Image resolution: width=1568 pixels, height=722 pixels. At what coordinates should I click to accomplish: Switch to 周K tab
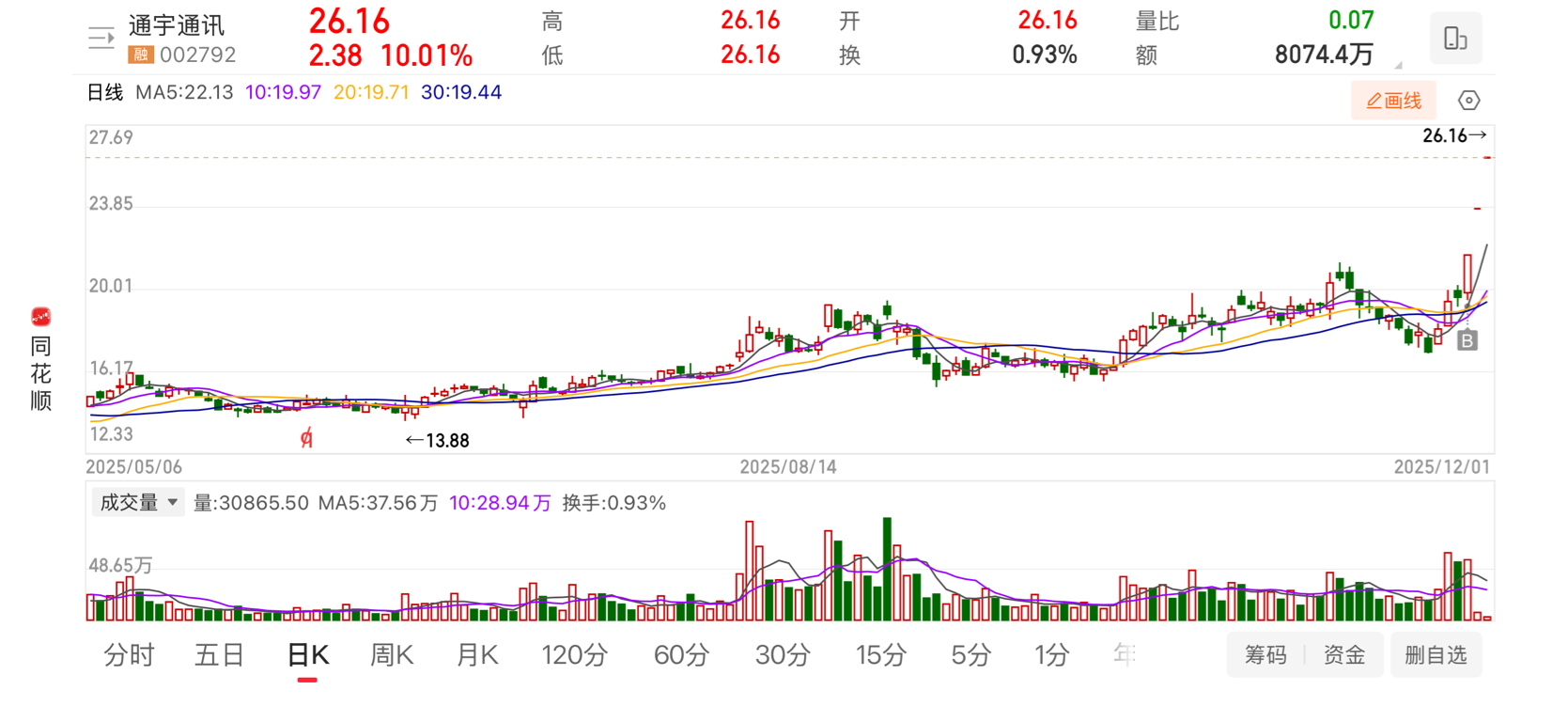[x=392, y=655]
